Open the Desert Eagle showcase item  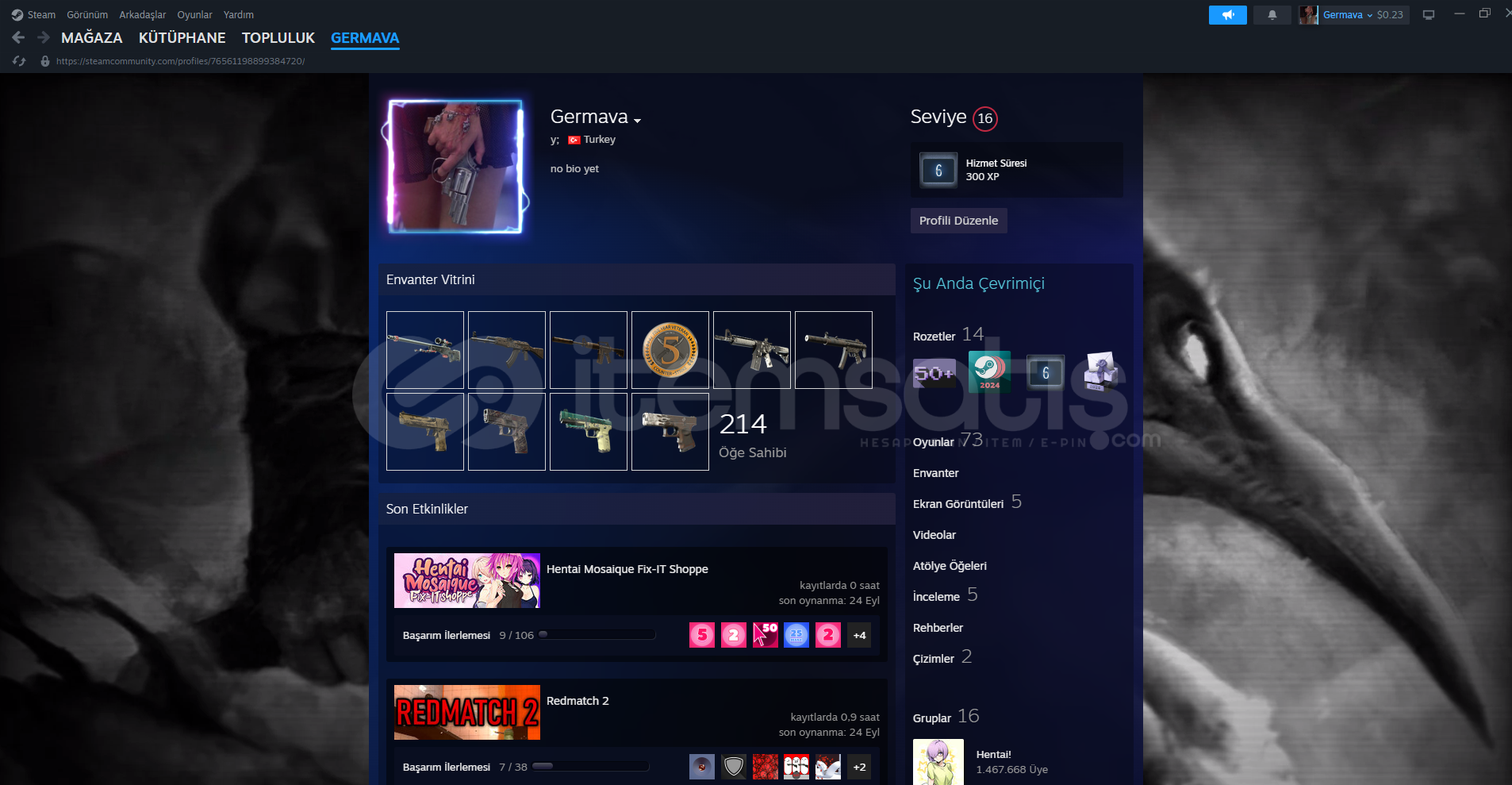[x=425, y=432]
